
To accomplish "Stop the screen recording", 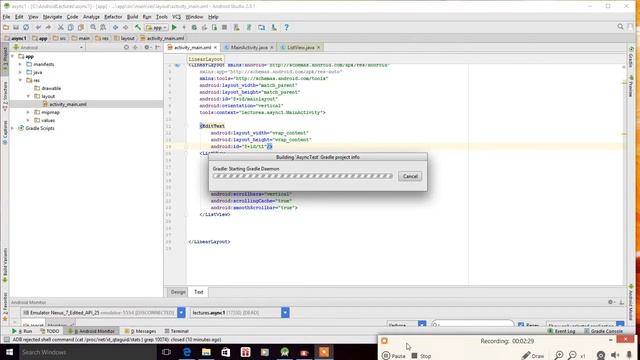I will (x=421, y=356).
